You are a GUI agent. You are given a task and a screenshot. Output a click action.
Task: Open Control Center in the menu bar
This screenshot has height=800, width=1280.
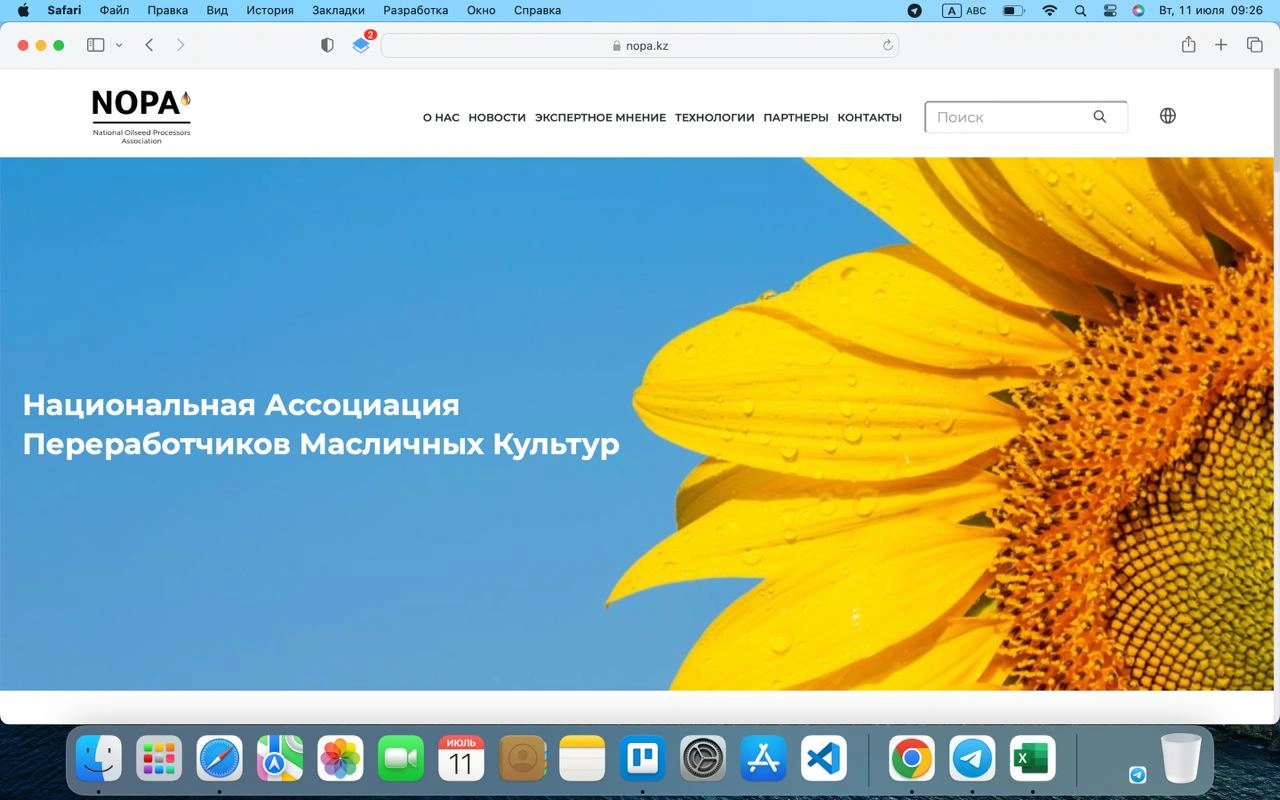tap(1110, 10)
